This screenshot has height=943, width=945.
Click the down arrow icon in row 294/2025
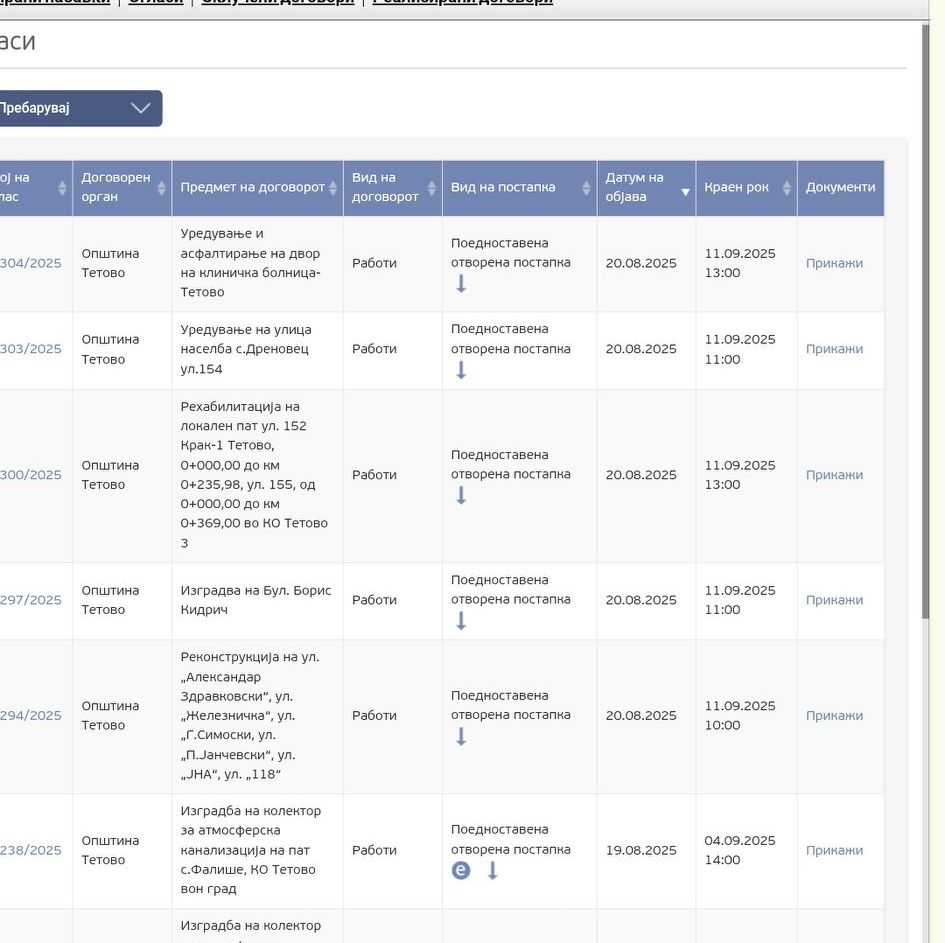click(461, 736)
